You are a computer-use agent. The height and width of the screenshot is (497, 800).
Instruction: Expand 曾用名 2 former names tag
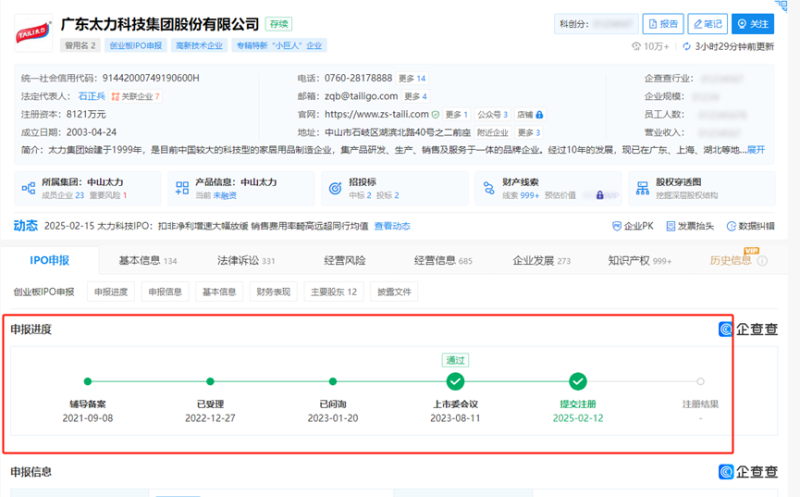pyautogui.click(x=81, y=45)
